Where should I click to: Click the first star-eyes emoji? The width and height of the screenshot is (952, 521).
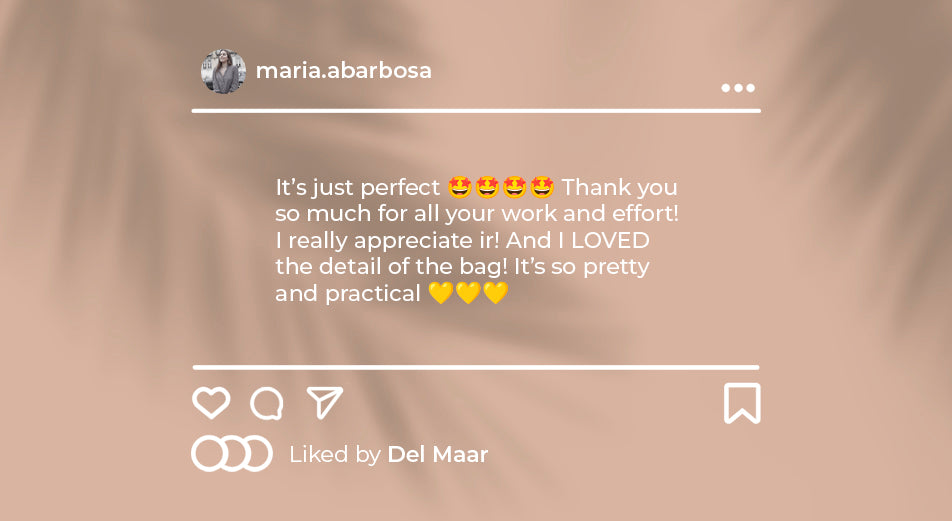[x=460, y=187]
